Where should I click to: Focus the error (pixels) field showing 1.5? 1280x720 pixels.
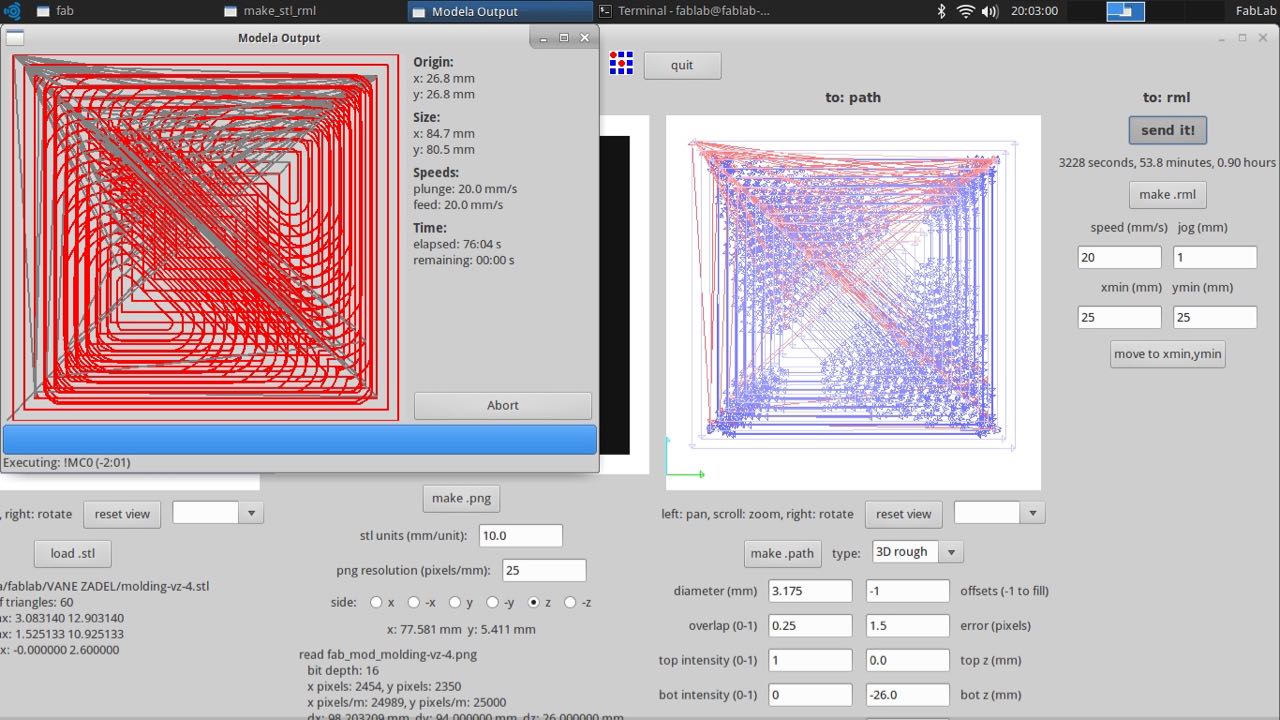[x=908, y=626]
